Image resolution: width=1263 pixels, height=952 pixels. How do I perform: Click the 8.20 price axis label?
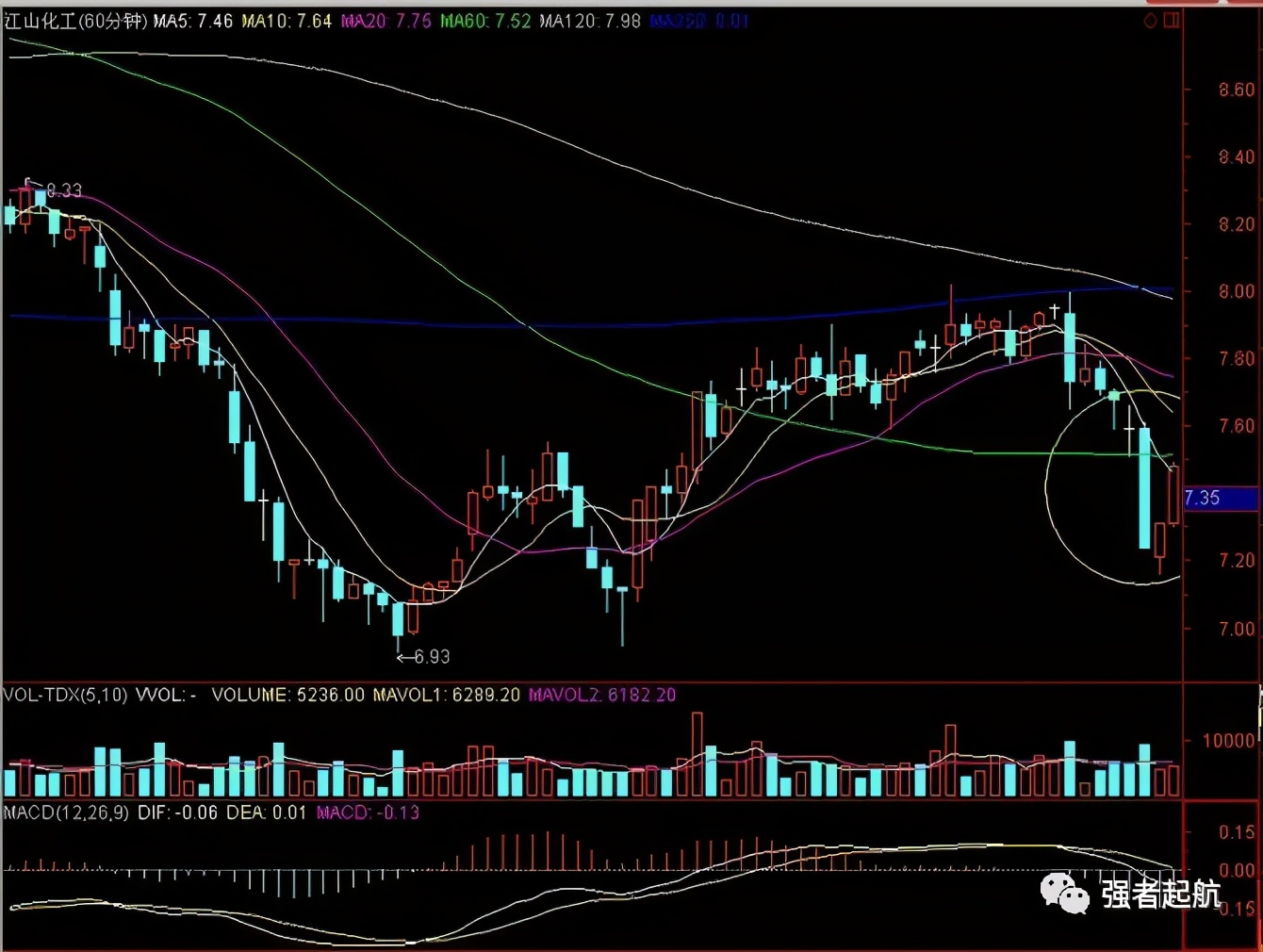[x=1237, y=224]
